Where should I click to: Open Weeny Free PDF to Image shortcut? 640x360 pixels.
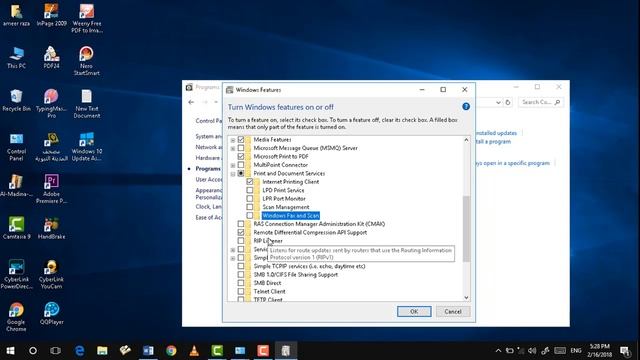(87, 18)
